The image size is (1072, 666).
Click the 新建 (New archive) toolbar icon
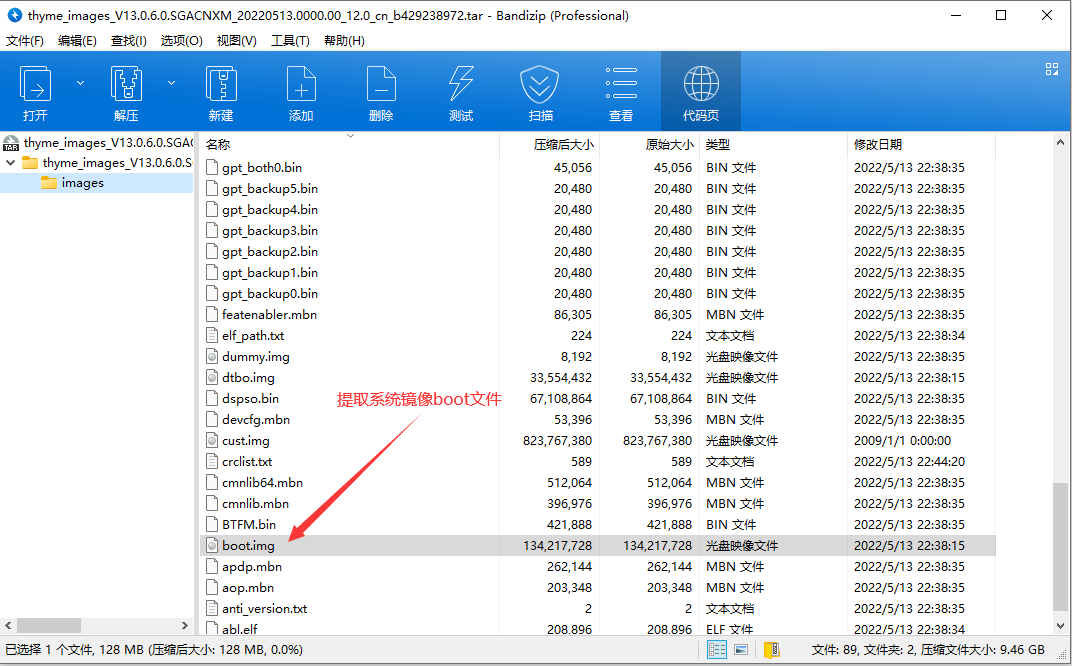point(221,91)
